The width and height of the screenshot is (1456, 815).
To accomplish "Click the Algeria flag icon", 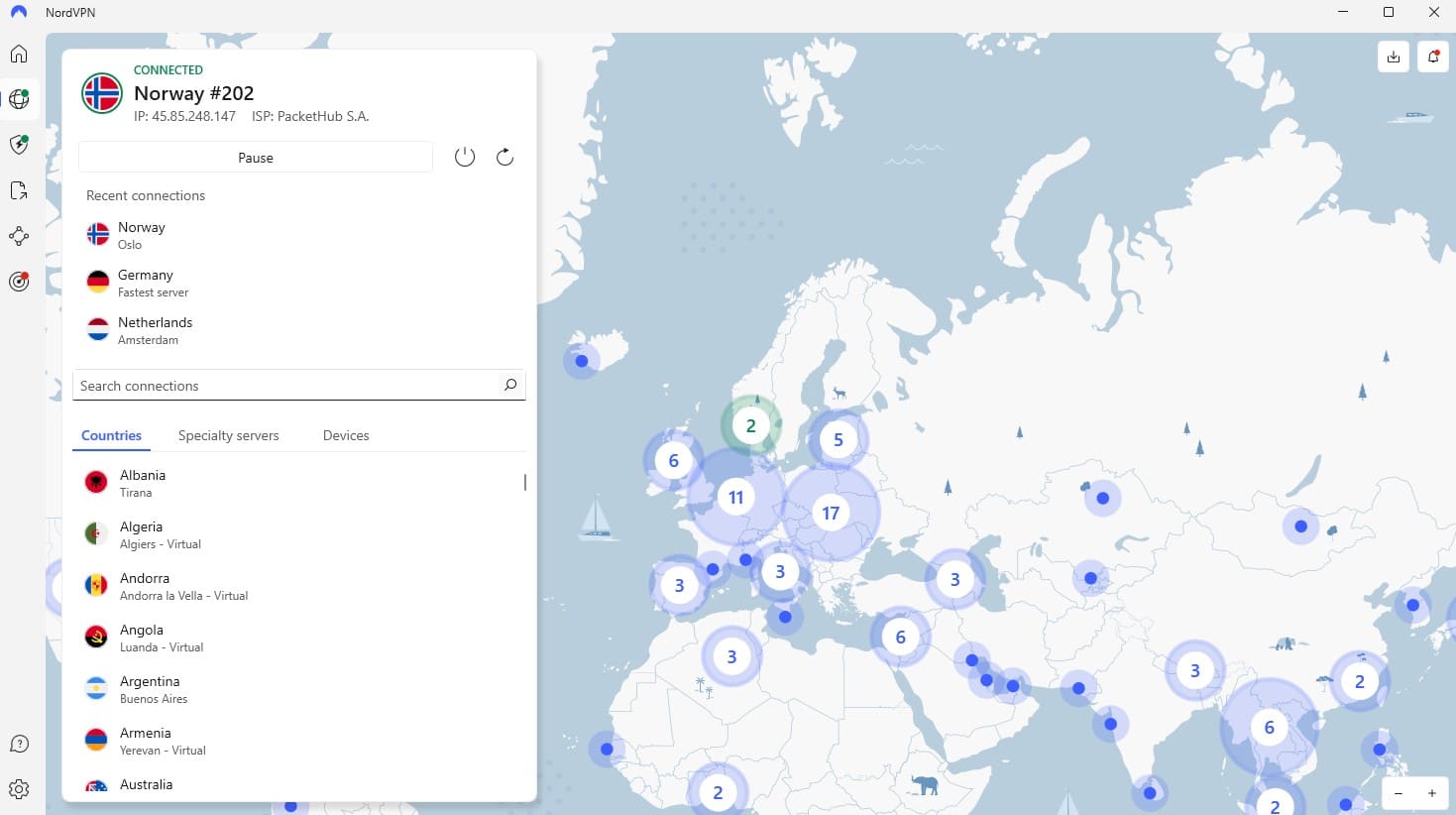I will pyautogui.click(x=96, y=533).
